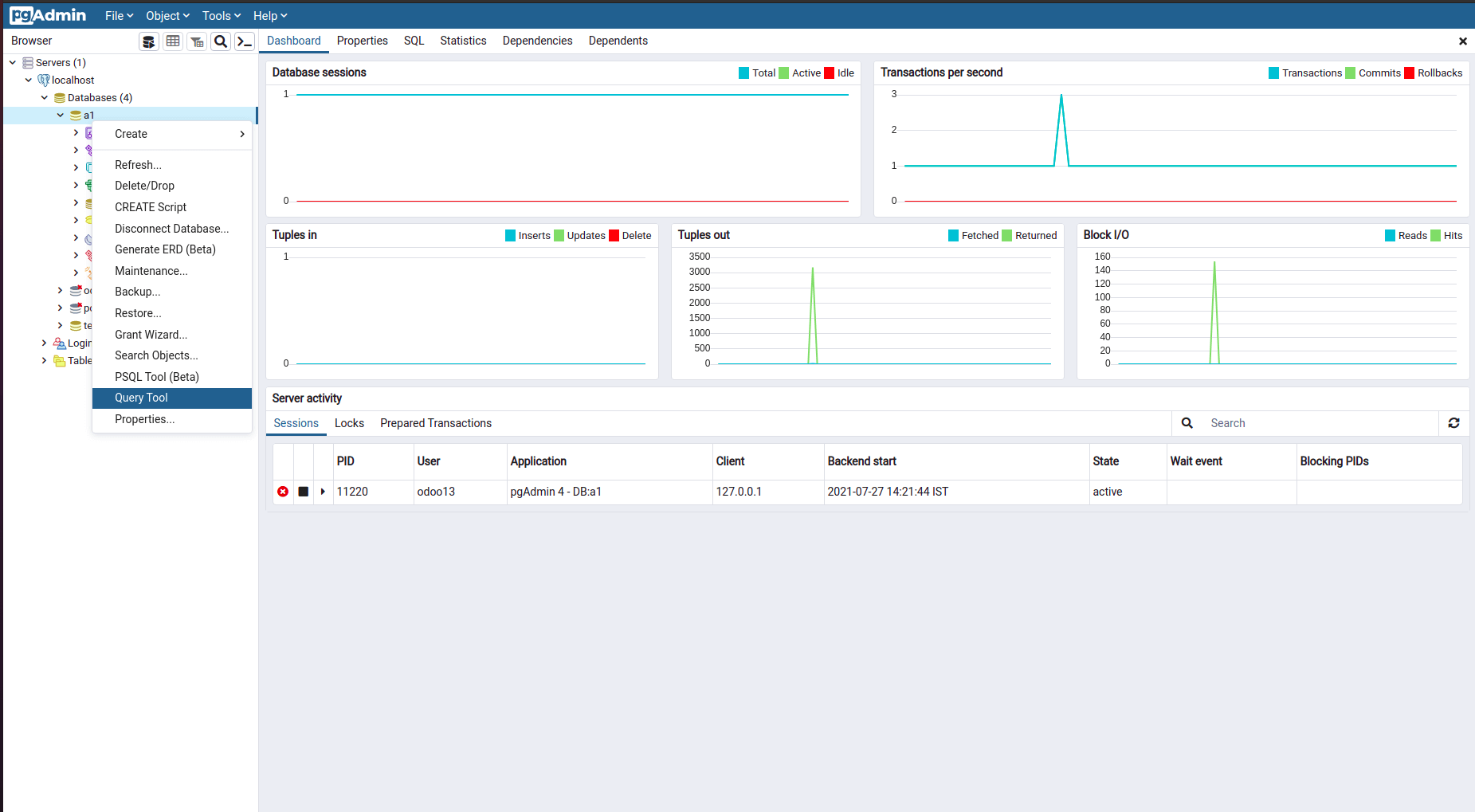Collapse the a1 database node
1475x812 pixels.
(x=61, y=116)
